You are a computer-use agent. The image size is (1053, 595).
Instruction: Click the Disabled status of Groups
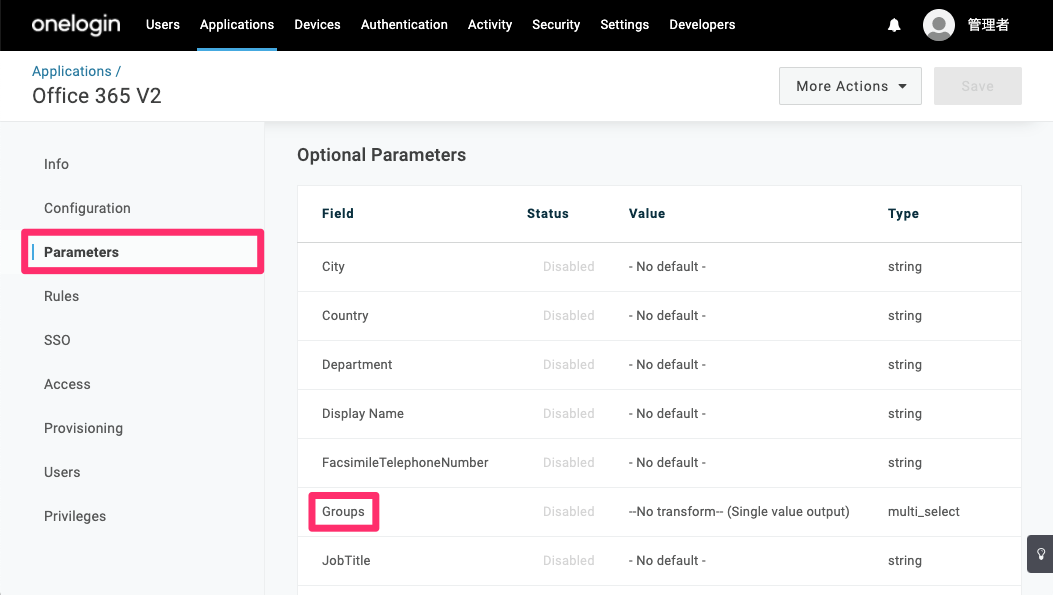[x=569, y=512]
